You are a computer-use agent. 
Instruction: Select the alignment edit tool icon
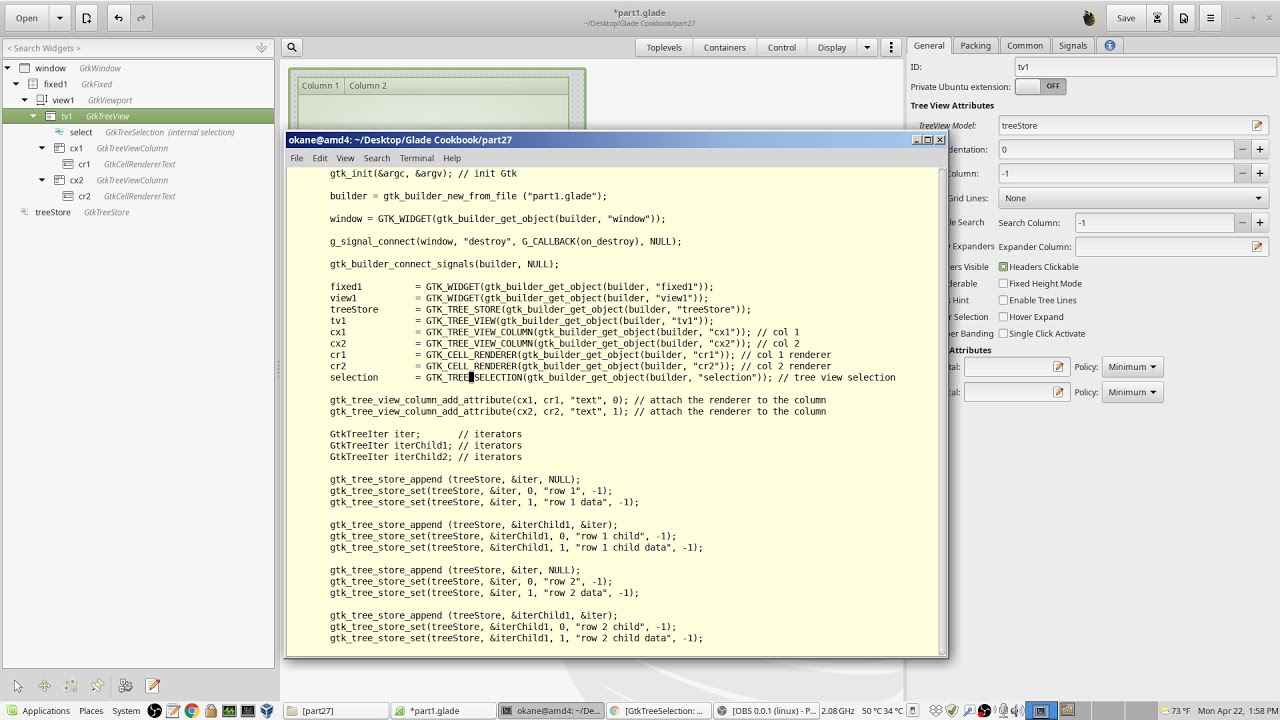pos(97,686)
